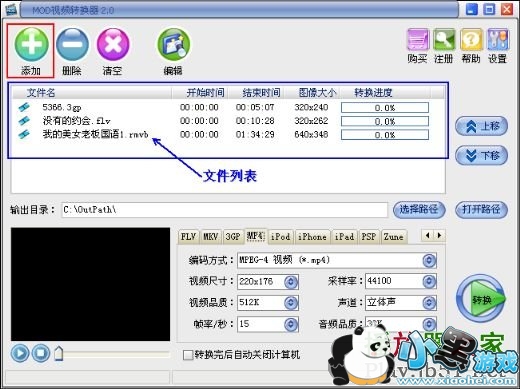Click end time 00:05:07

click(x=255, y=107)
